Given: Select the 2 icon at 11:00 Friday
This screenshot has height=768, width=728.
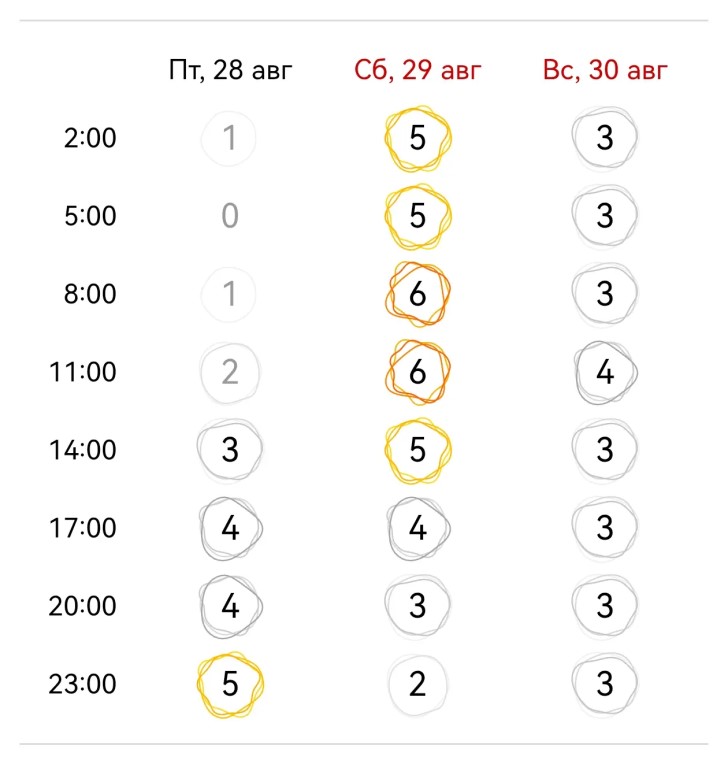Looking at the screenshot, I should 230,372.
